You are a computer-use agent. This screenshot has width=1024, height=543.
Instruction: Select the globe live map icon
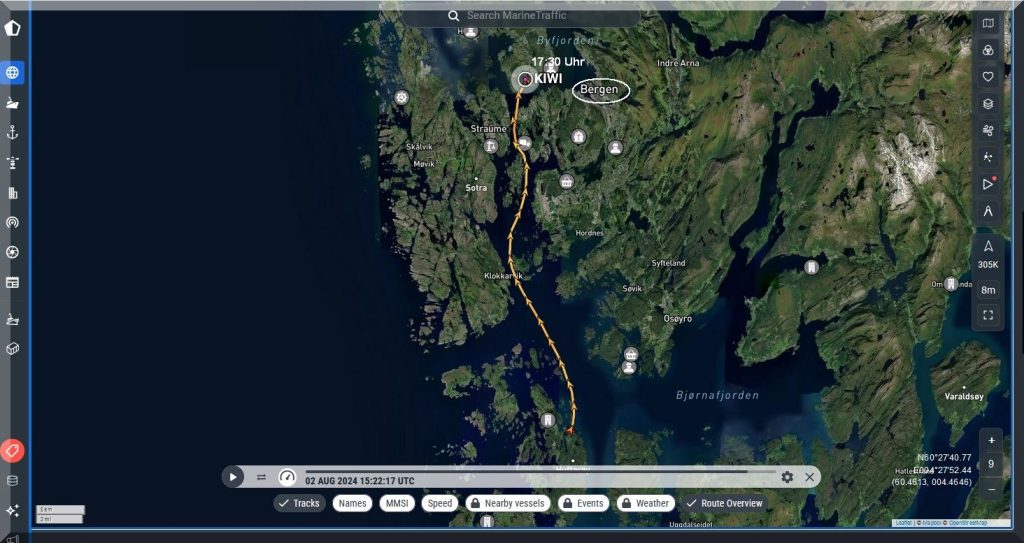[13, 72]
